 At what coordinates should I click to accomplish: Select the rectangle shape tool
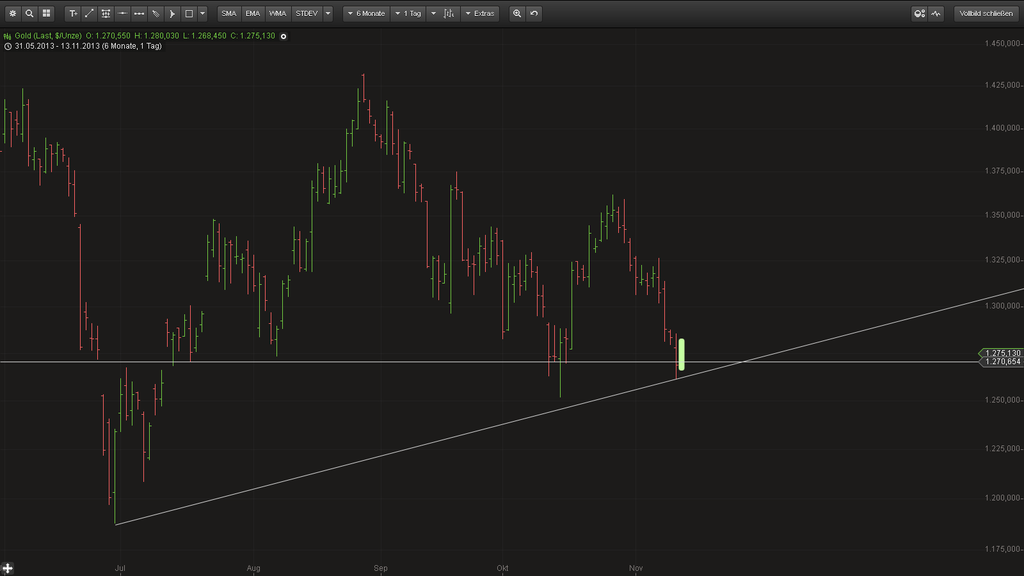pos(189,13)
